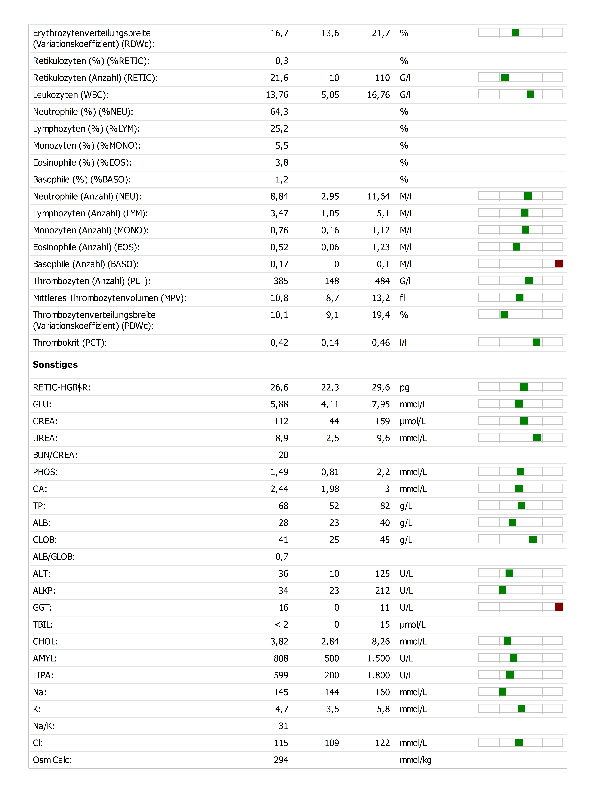The width and height of the screenshot is (594, 801).
Task: Click the green marker in the Thrombokrit (PCT) bar
Action: point(536,342)
